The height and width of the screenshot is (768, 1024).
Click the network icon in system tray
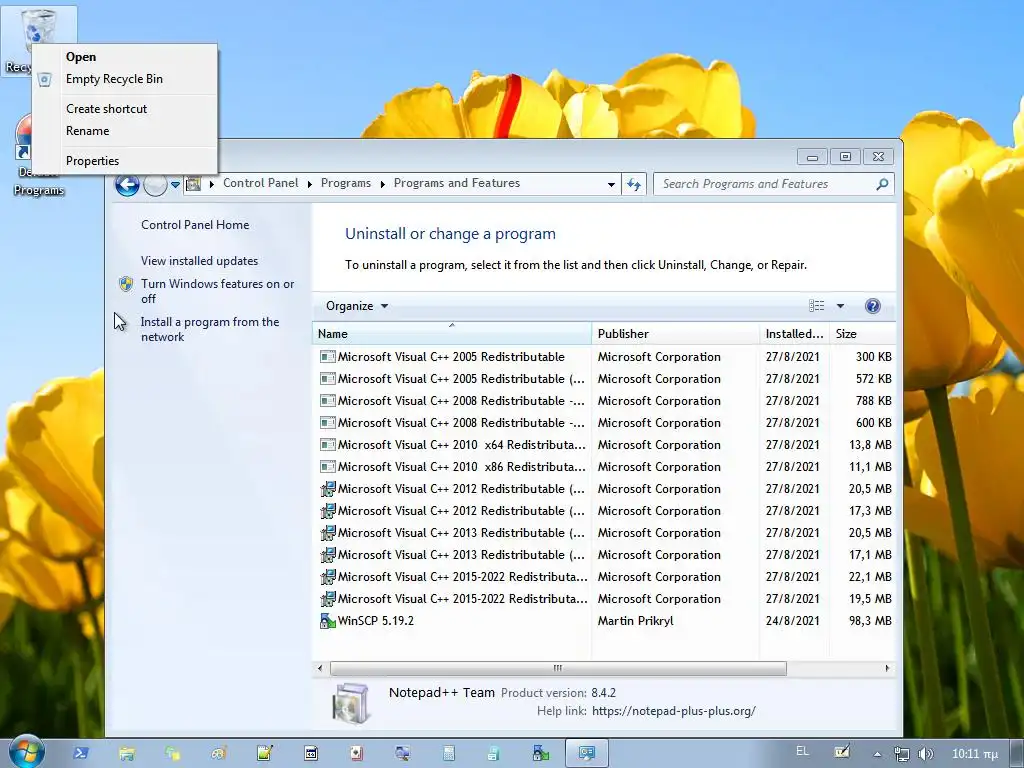pos(902,754)
